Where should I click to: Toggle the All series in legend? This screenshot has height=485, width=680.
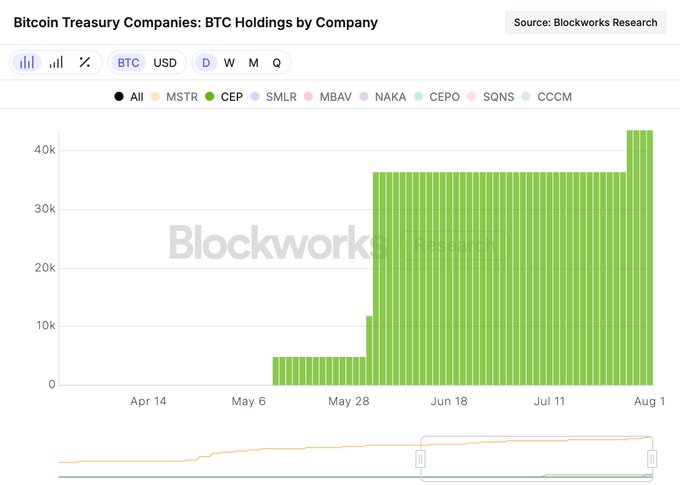(x=129, y=97)
